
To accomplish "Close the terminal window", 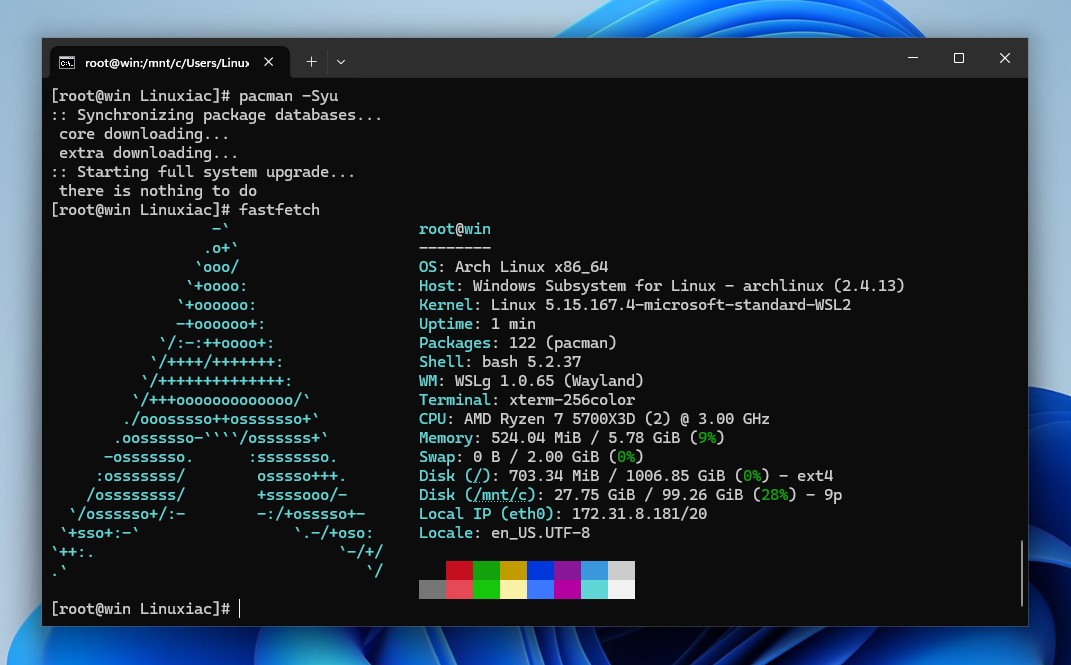I will [1005, 58].
